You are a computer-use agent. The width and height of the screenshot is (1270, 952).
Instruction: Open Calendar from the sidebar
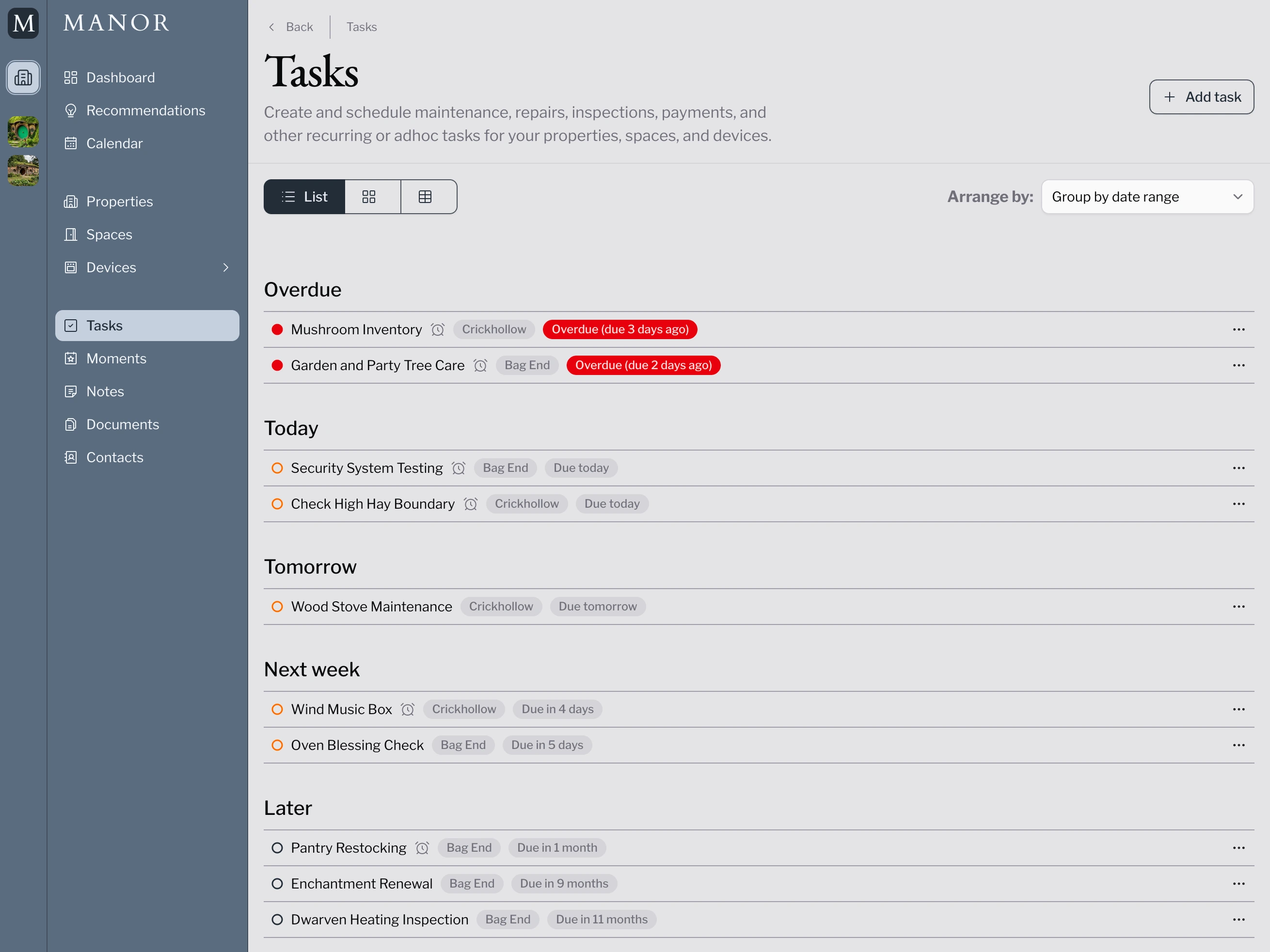coord(114,143)
